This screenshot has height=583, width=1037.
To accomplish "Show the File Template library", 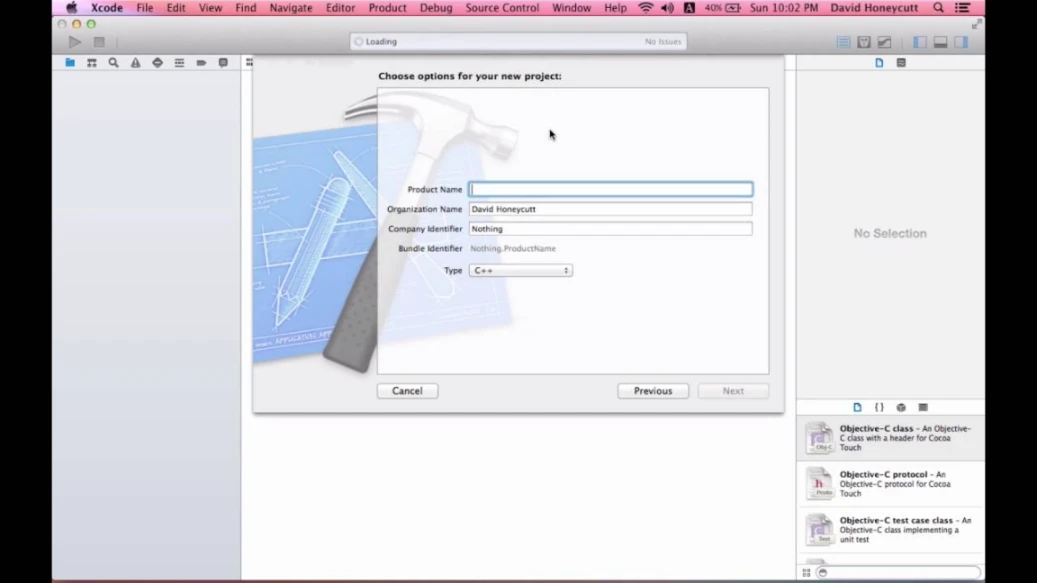I will click(x=857, y=407).
